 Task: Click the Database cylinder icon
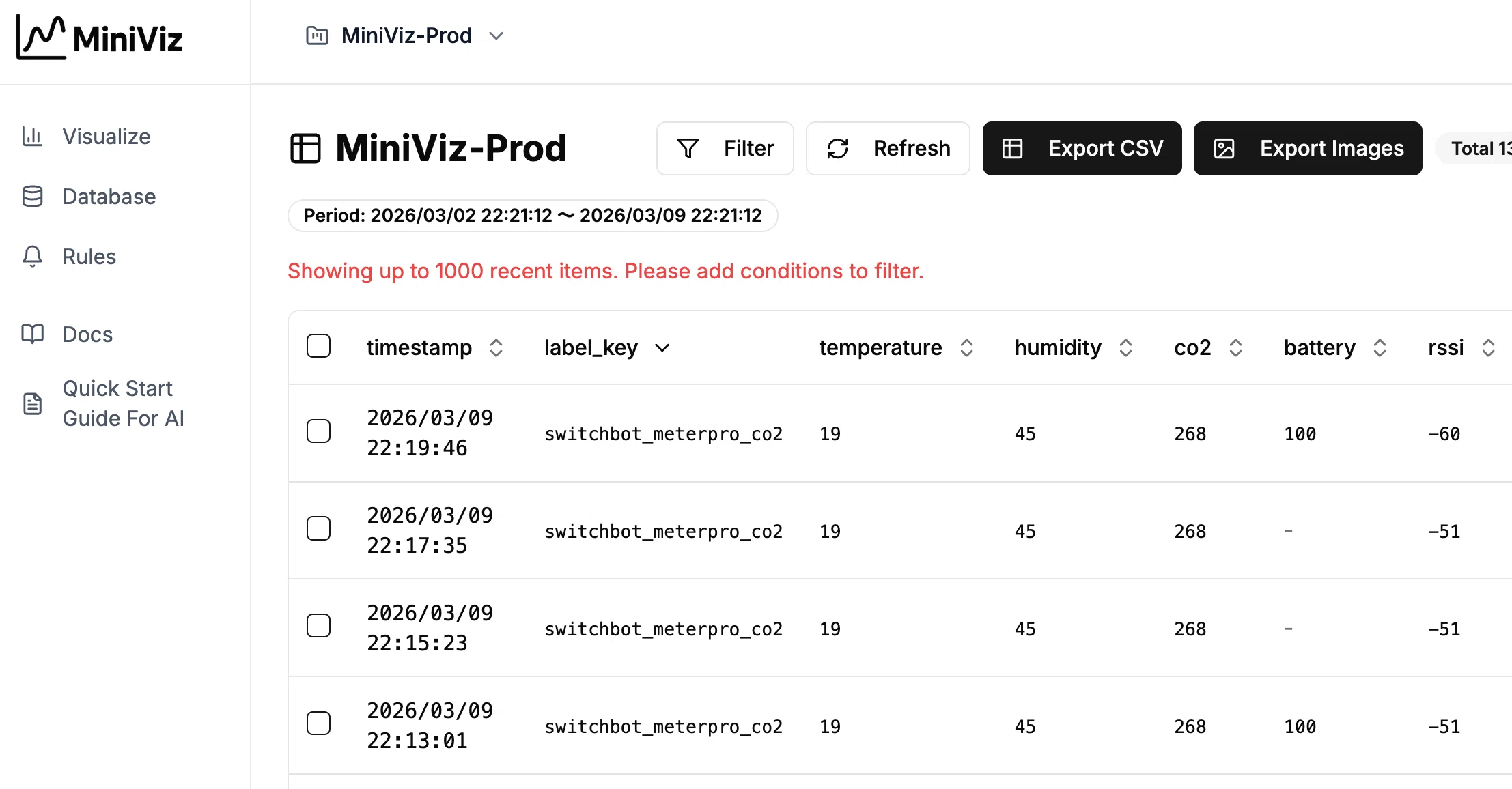point(32,197)
